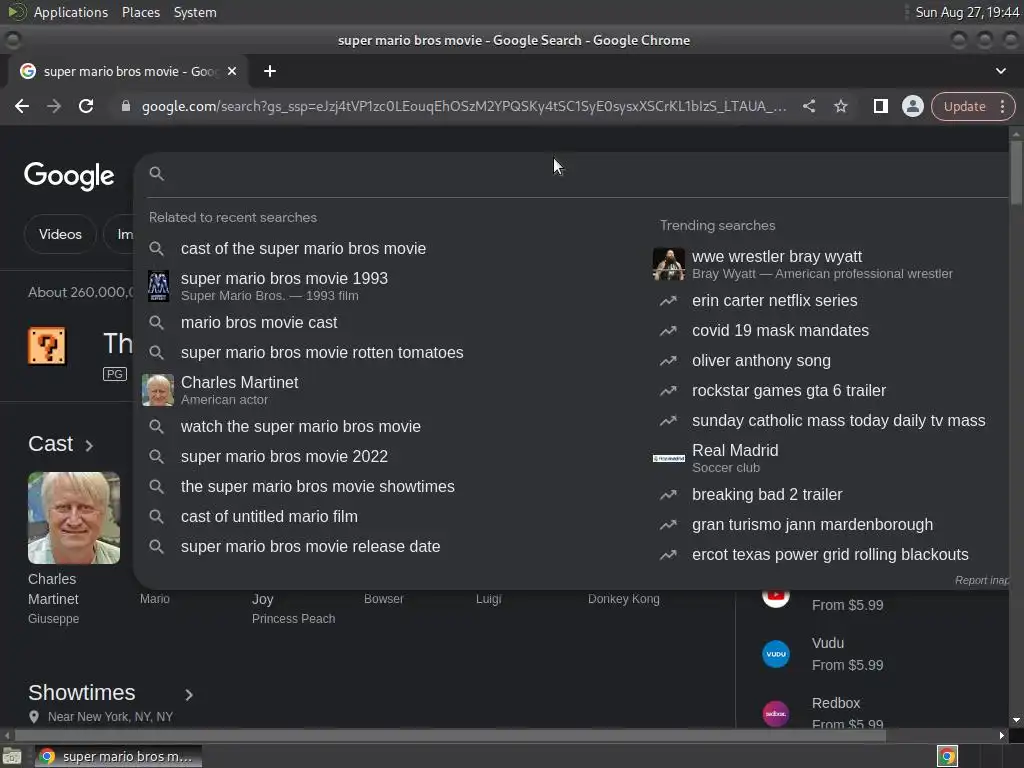Select trending search erin carter netflix series
The image size is (1024, 768).
(775, 300)
